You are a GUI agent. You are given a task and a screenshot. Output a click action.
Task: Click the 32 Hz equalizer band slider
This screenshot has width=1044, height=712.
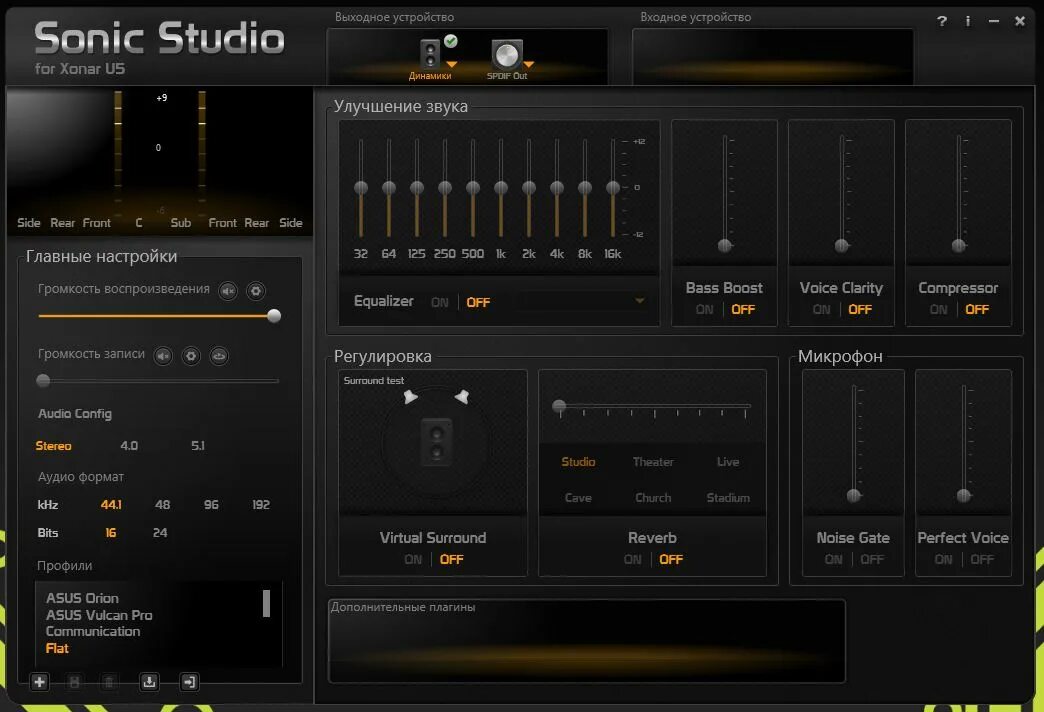point(361,188)
